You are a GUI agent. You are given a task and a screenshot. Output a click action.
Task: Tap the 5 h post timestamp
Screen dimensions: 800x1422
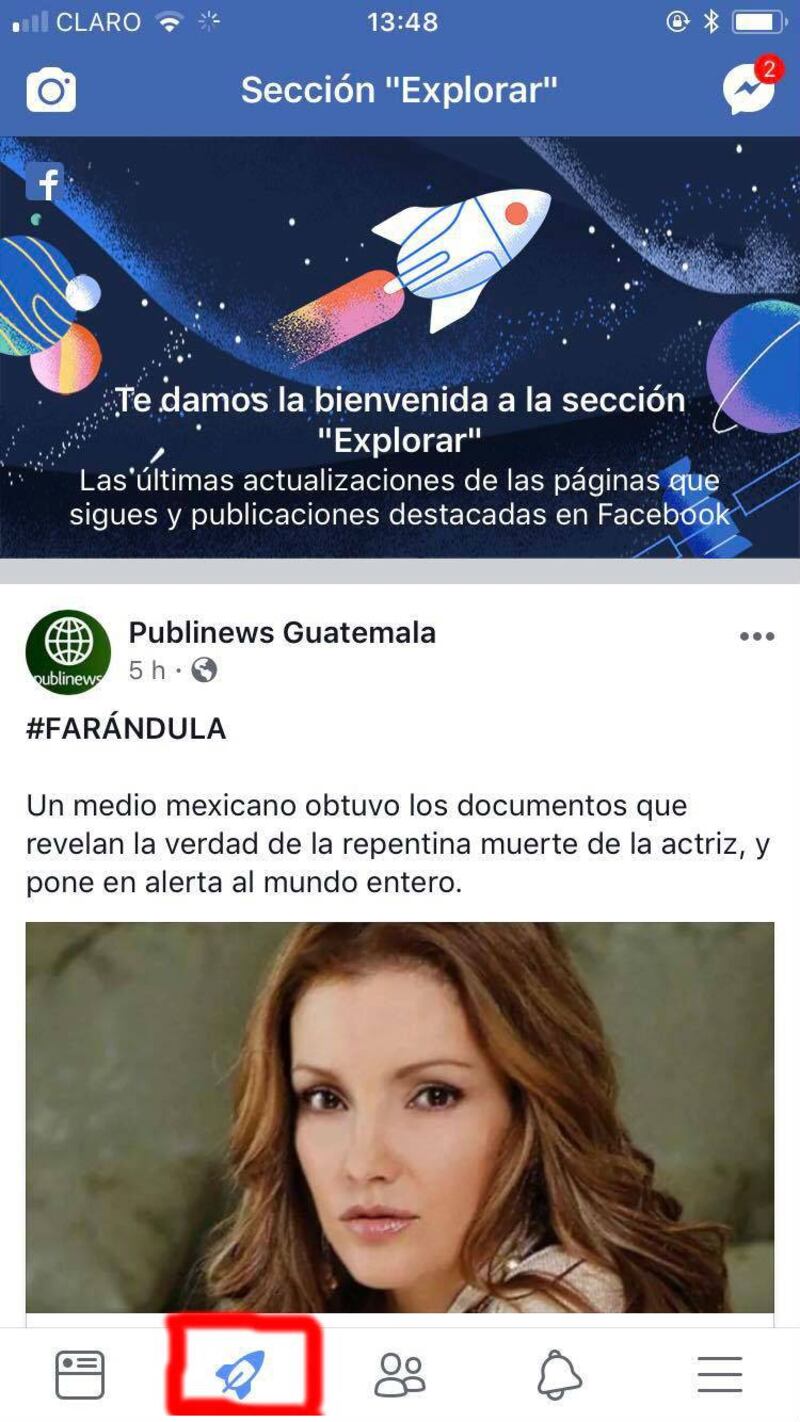pyautogui.click(x=147, y=670)
